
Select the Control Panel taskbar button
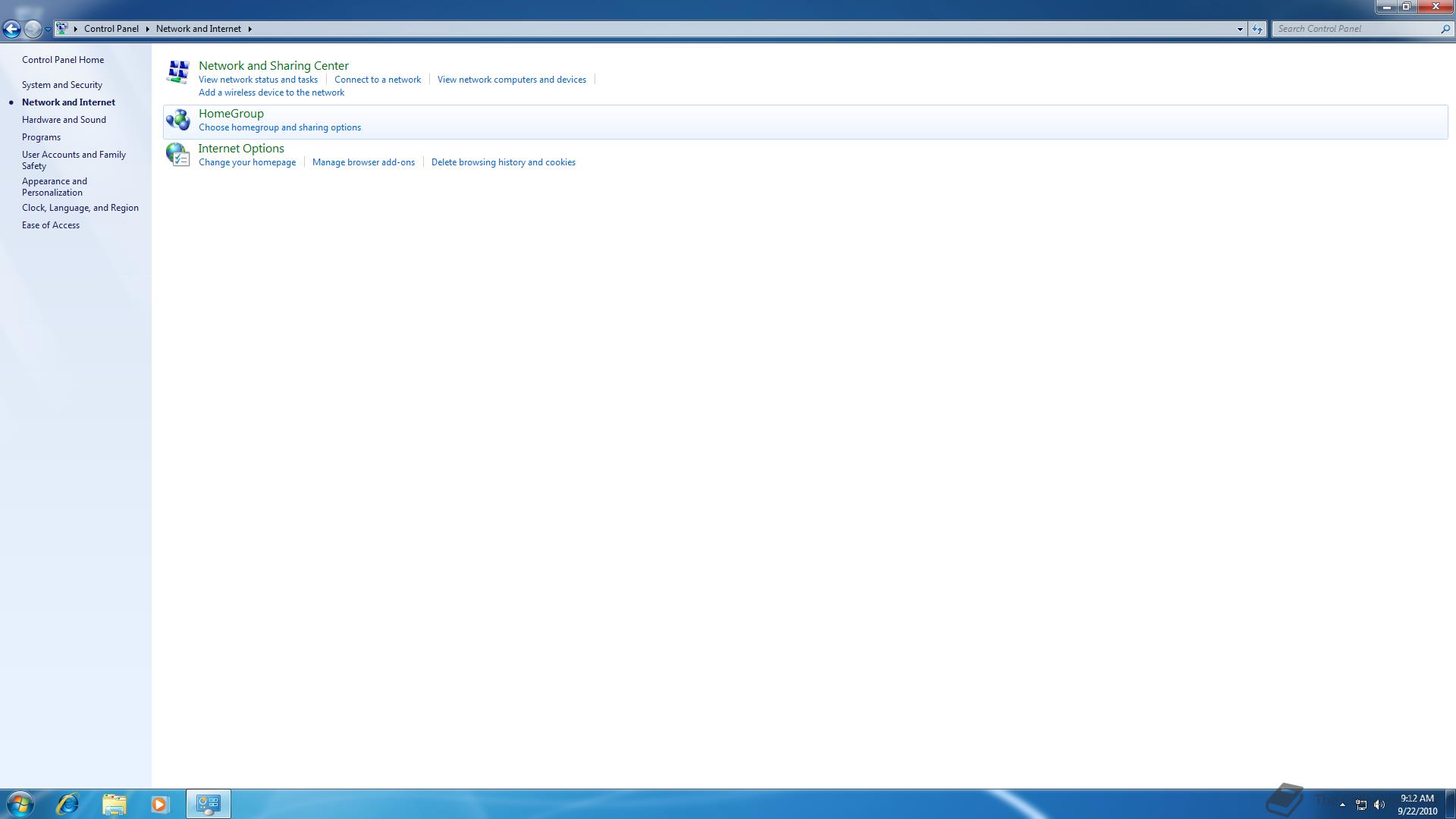coord(209,804)
